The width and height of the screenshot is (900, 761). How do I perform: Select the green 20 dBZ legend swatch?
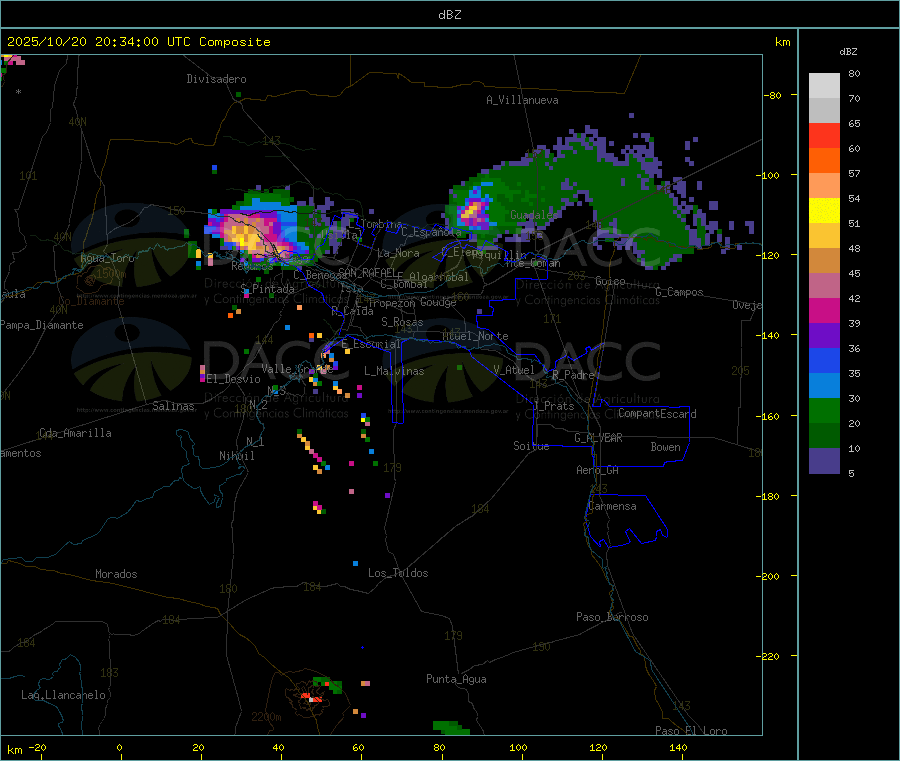(824, 410)
